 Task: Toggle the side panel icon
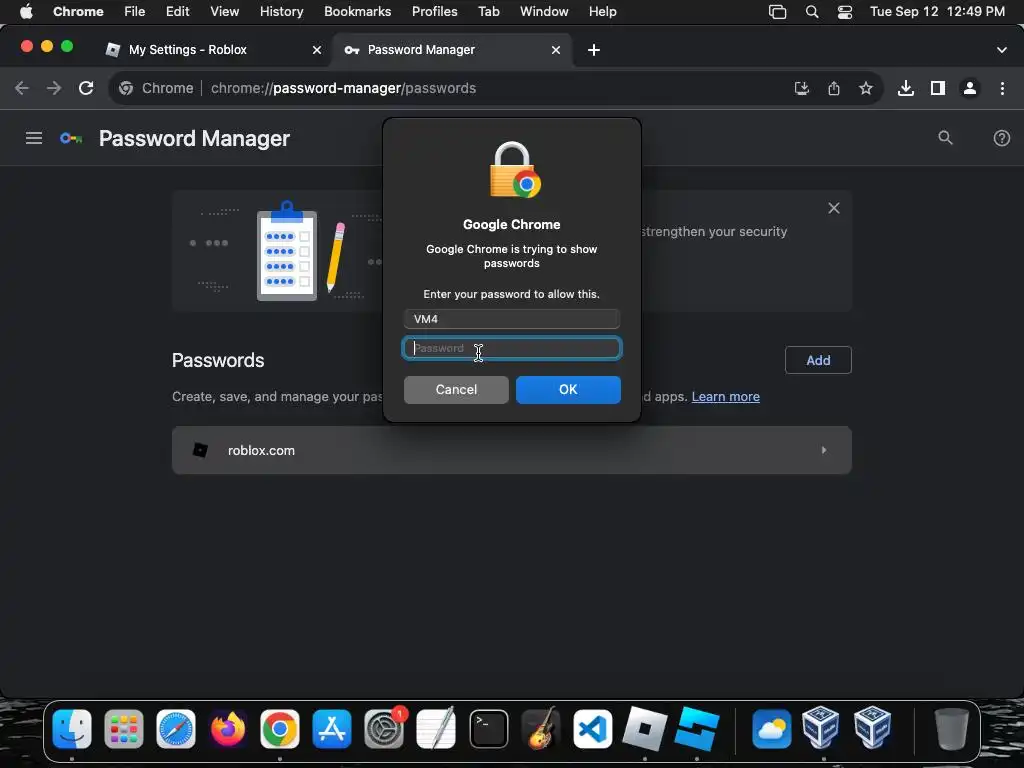coord(937,88)
